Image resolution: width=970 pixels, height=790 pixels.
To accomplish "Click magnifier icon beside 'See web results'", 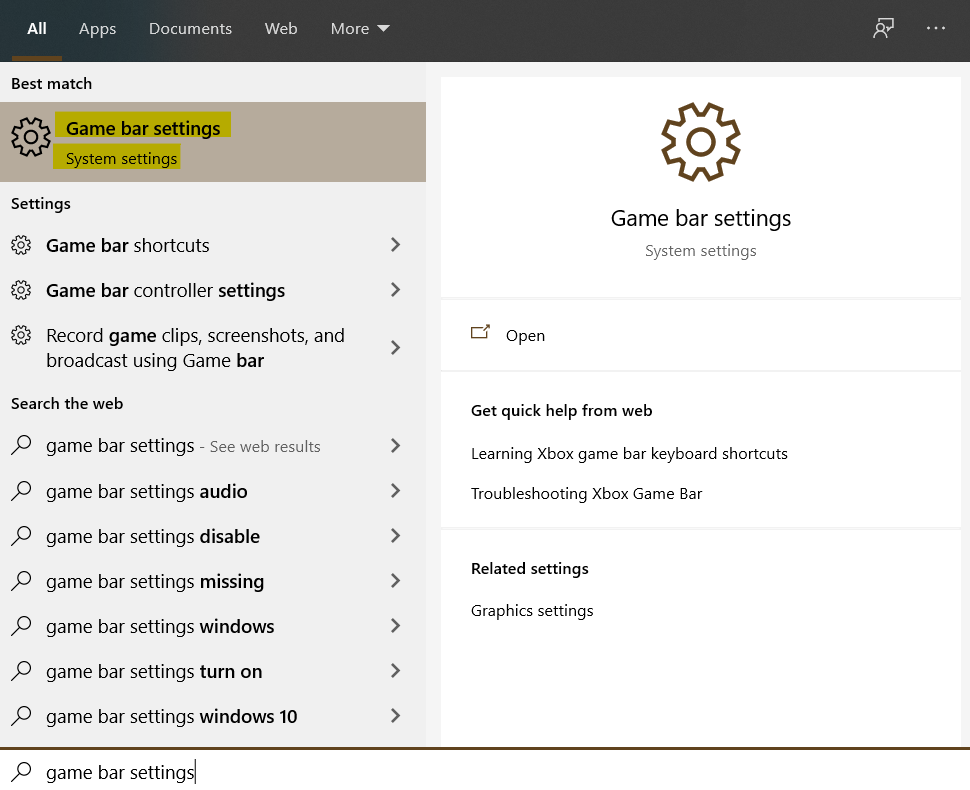I will 21,445.
